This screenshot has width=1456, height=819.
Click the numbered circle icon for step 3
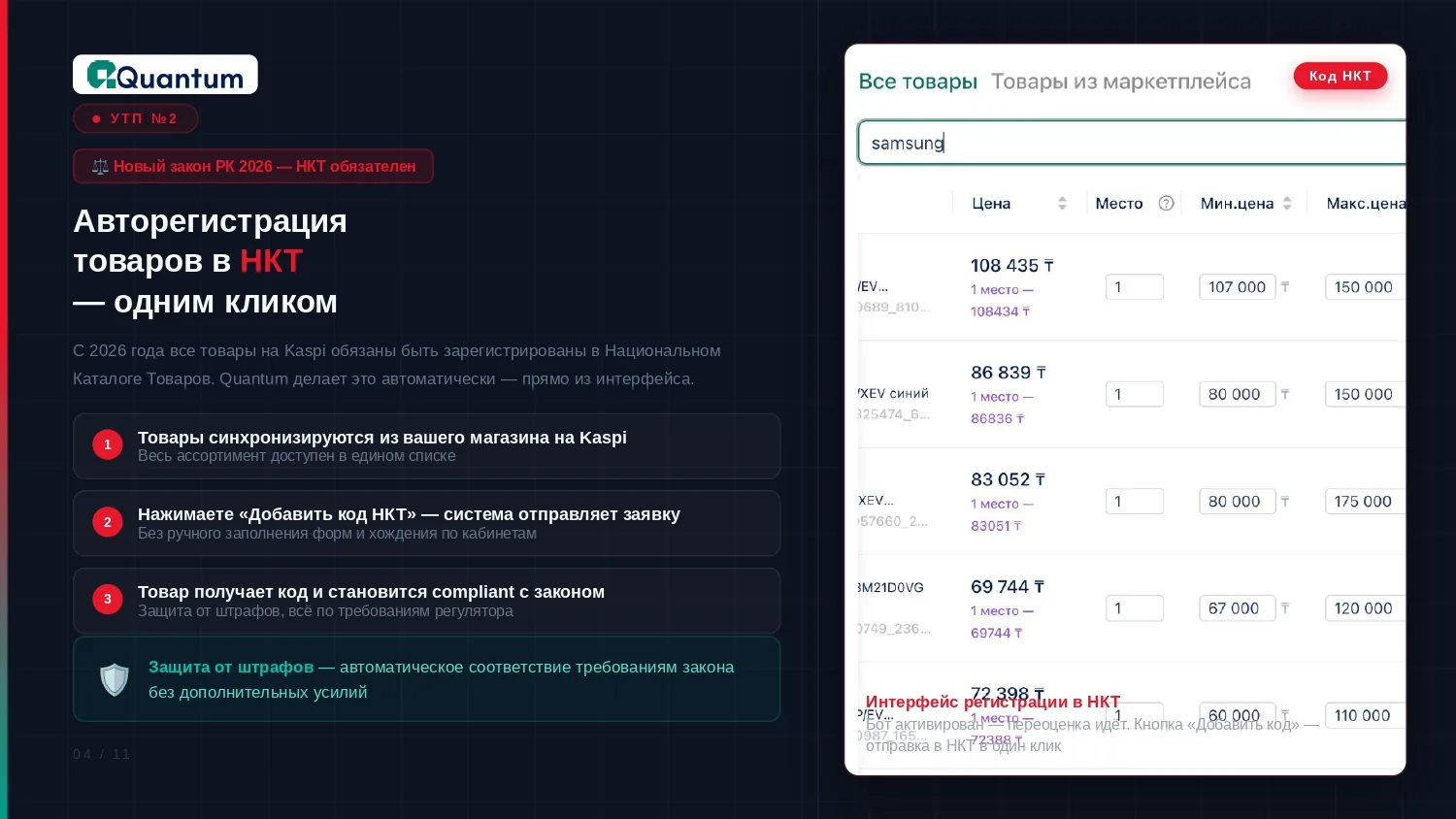tap(108, 599)
